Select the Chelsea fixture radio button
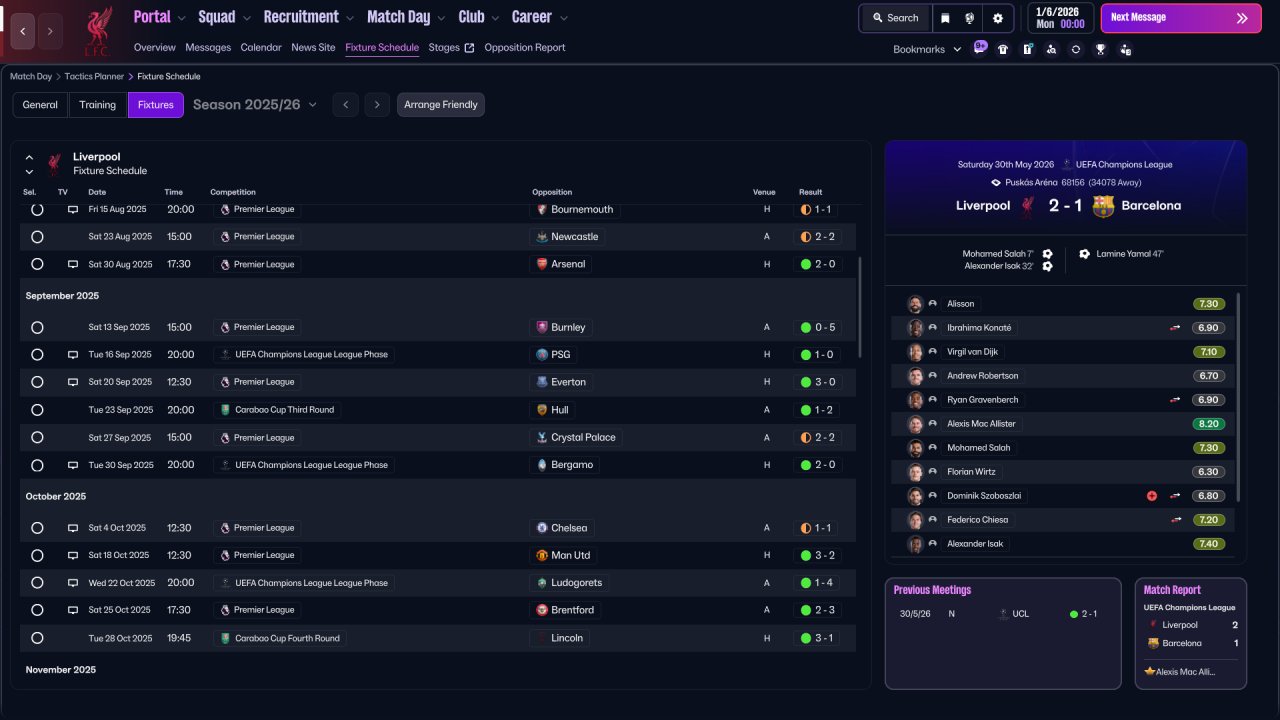The image size is (1280, 720). (37, 528)
